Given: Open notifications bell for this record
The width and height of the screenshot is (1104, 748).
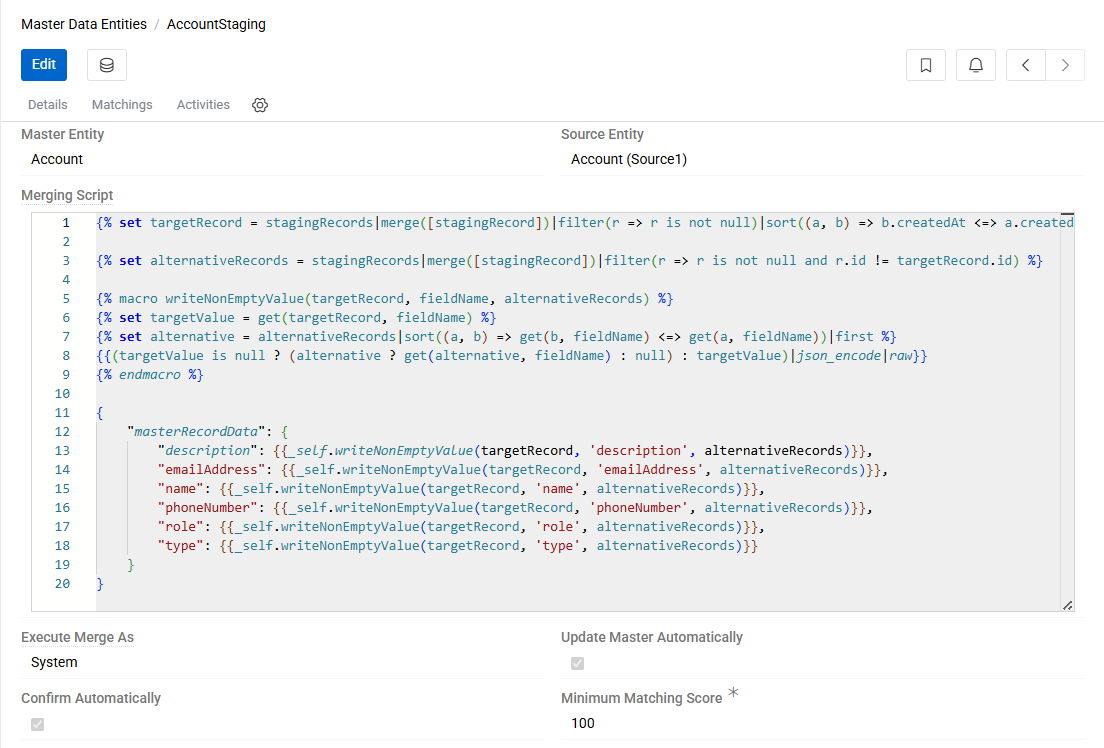Looking at the screenshot, I should (976, 65).
